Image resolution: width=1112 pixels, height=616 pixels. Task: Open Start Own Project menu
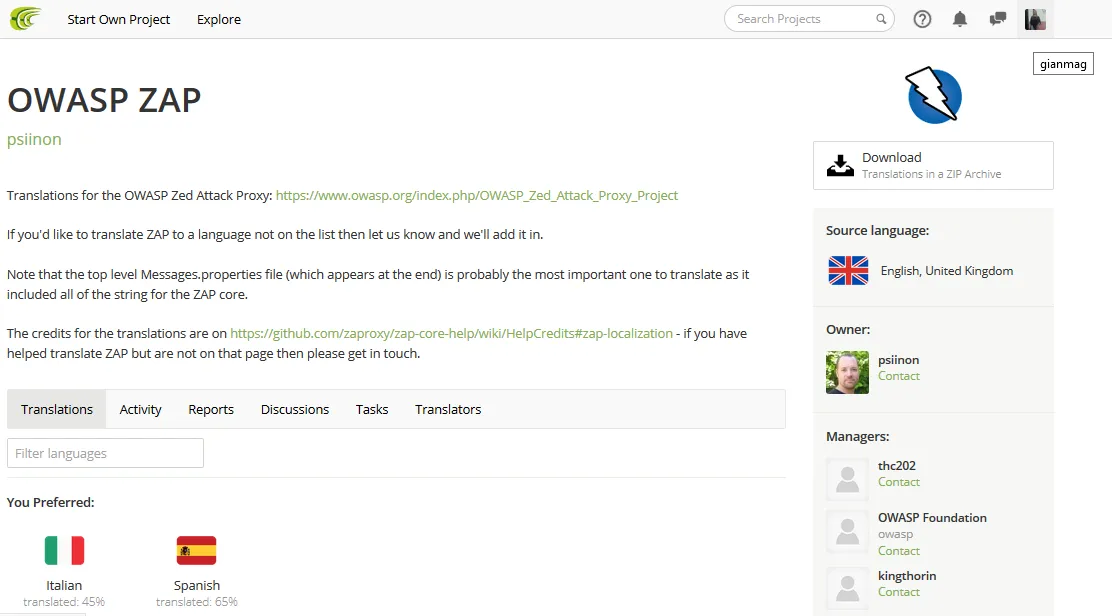point(118,19)
